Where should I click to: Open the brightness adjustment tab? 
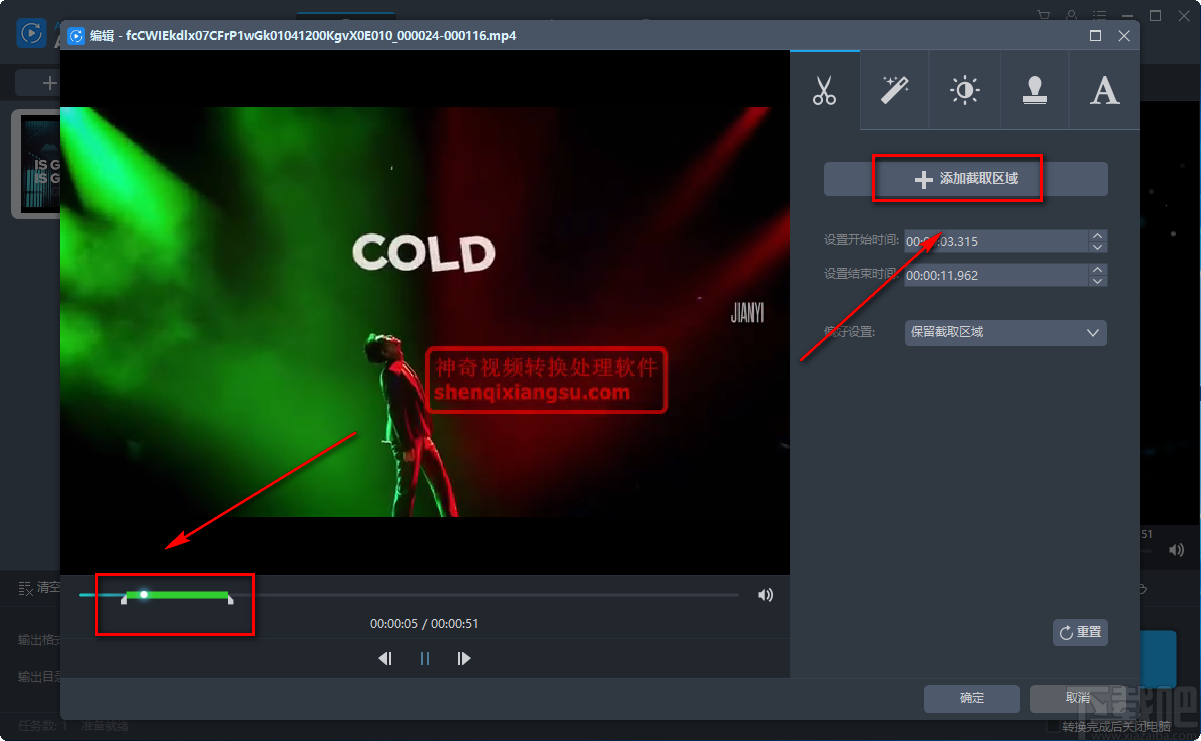(x=964, y=91)
